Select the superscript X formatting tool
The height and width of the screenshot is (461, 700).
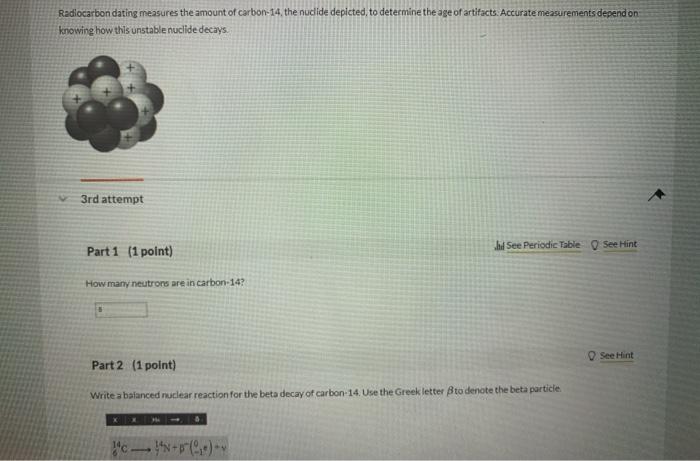pyautogui.click(x=116, y=419)
